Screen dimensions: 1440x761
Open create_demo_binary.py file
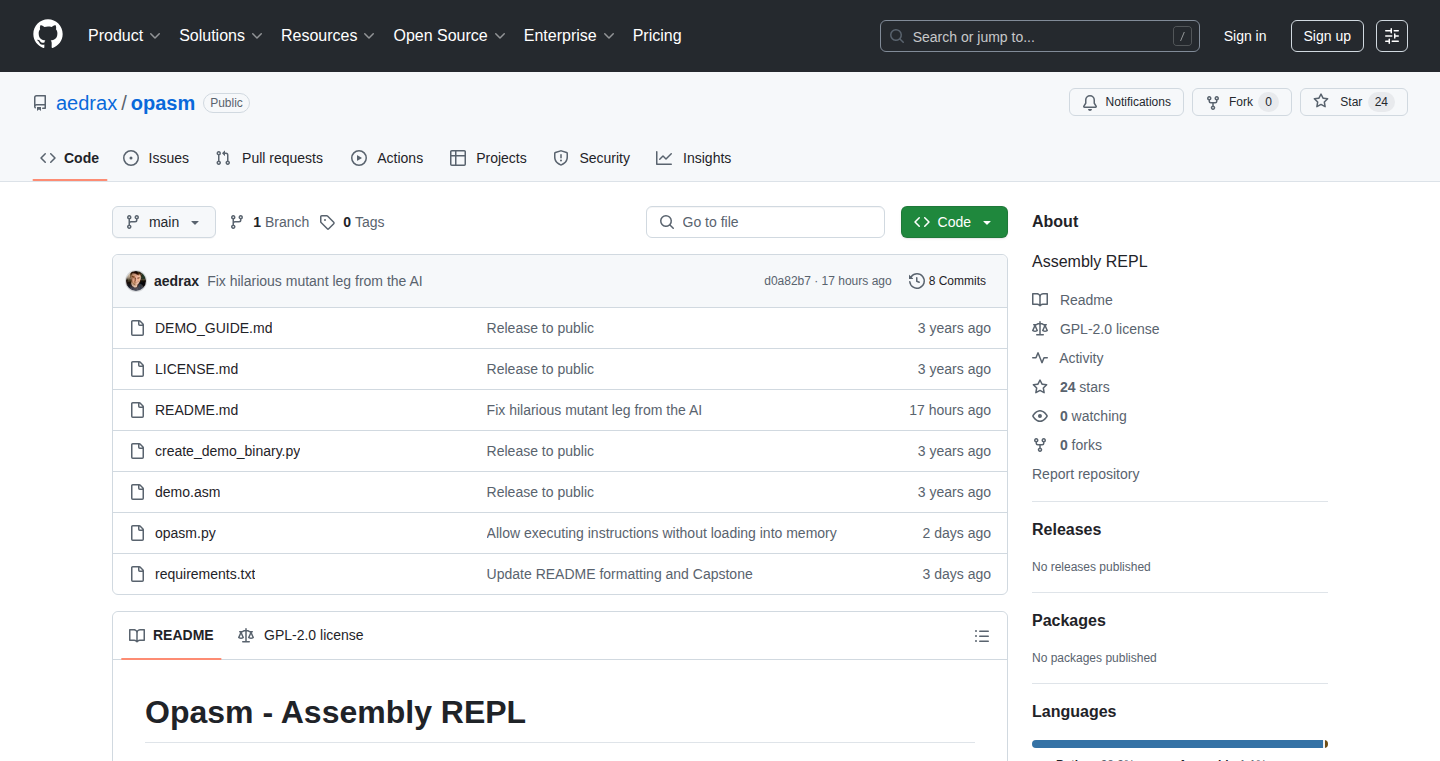228,451
